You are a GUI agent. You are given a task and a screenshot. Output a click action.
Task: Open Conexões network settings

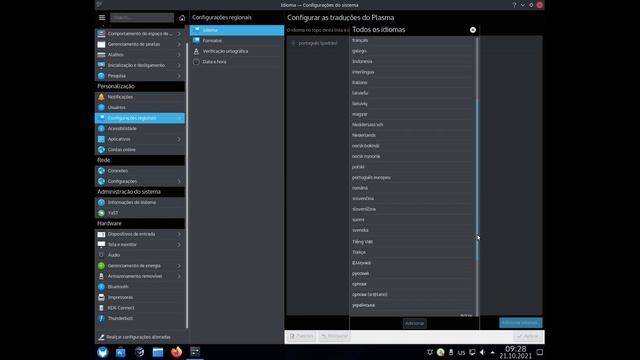140,171
